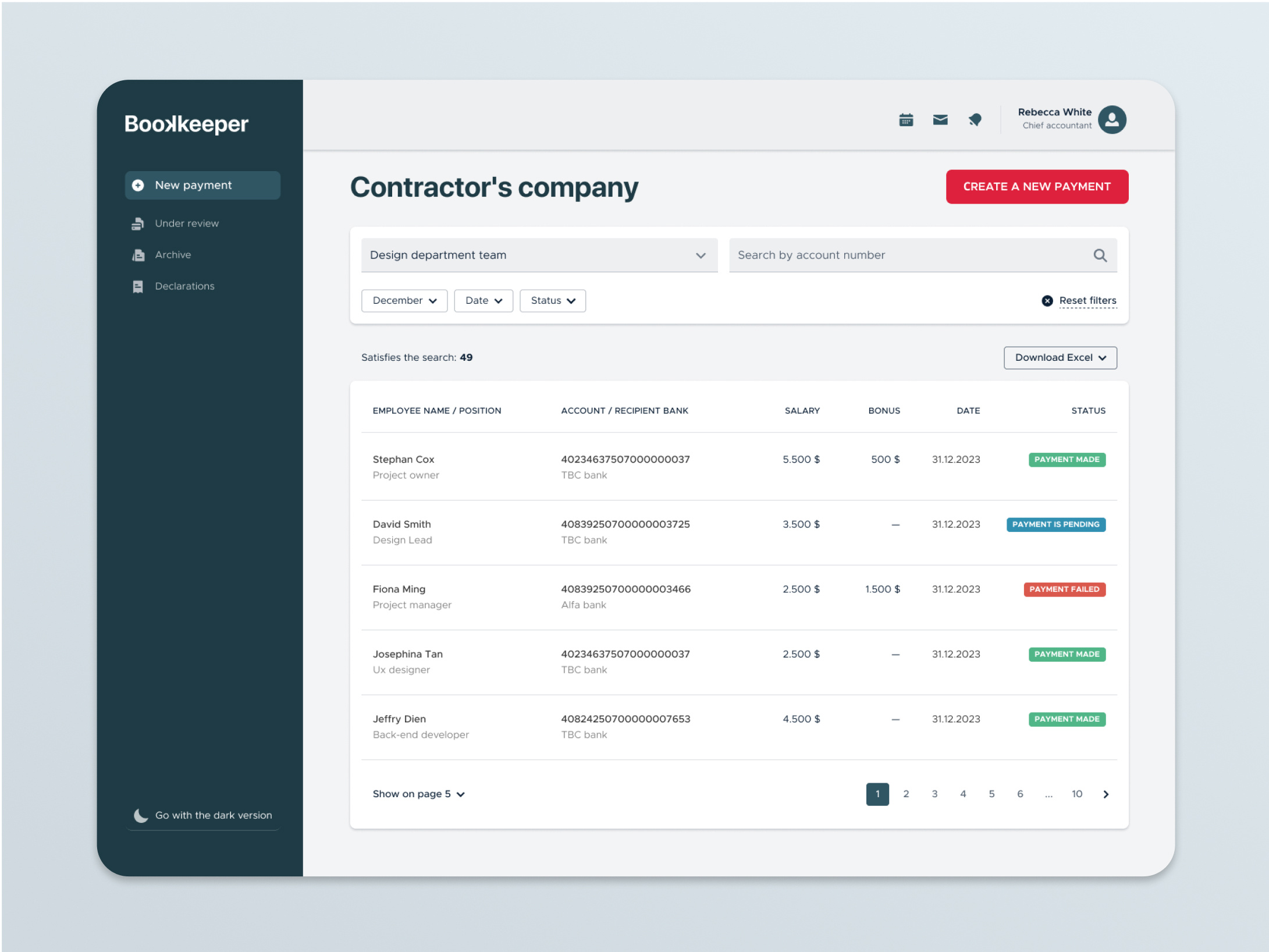Go to the Declarations section
The height and width of the screenshot is (952, 1269).
pyautogui.click(x=184, y=286)
